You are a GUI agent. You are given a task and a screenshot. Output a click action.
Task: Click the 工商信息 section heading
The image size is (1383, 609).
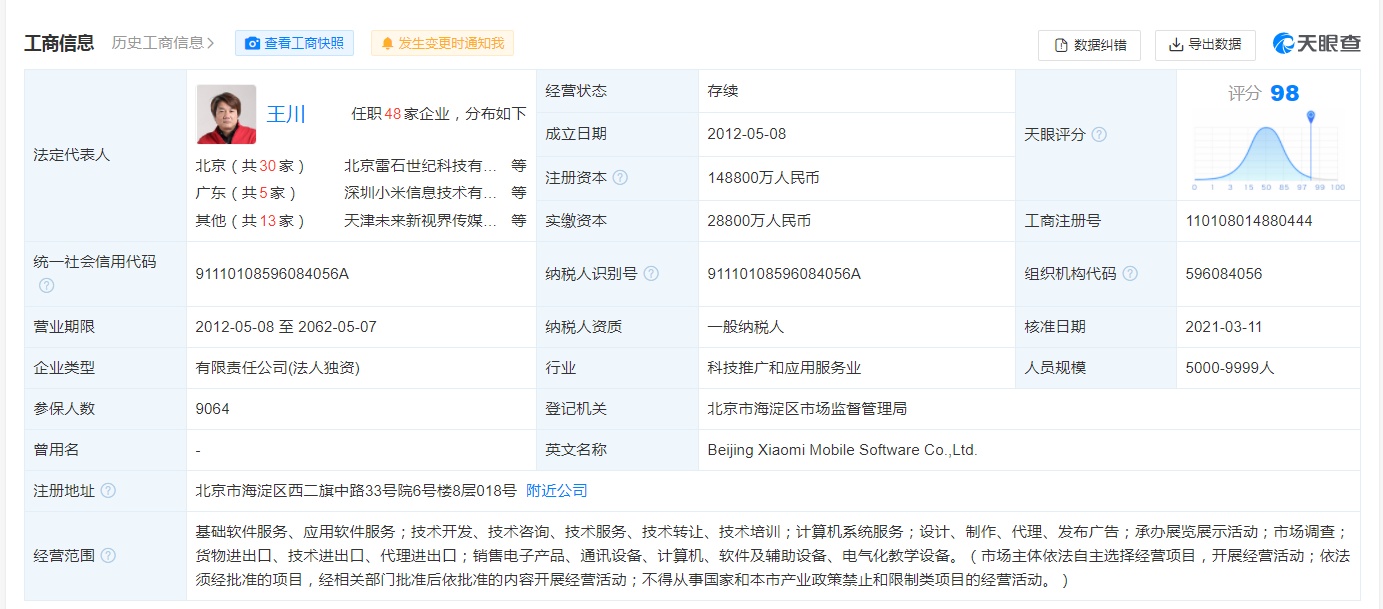tap(59, 43)
